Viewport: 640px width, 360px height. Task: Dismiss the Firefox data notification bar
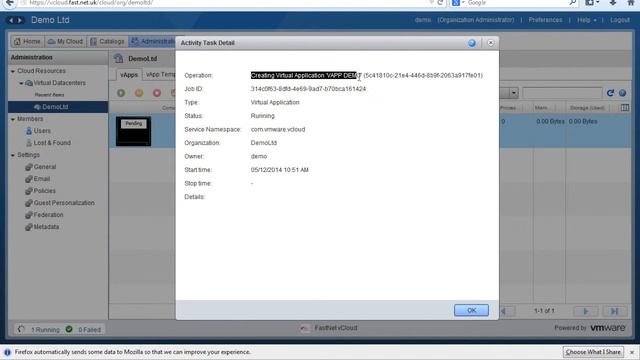632,352
